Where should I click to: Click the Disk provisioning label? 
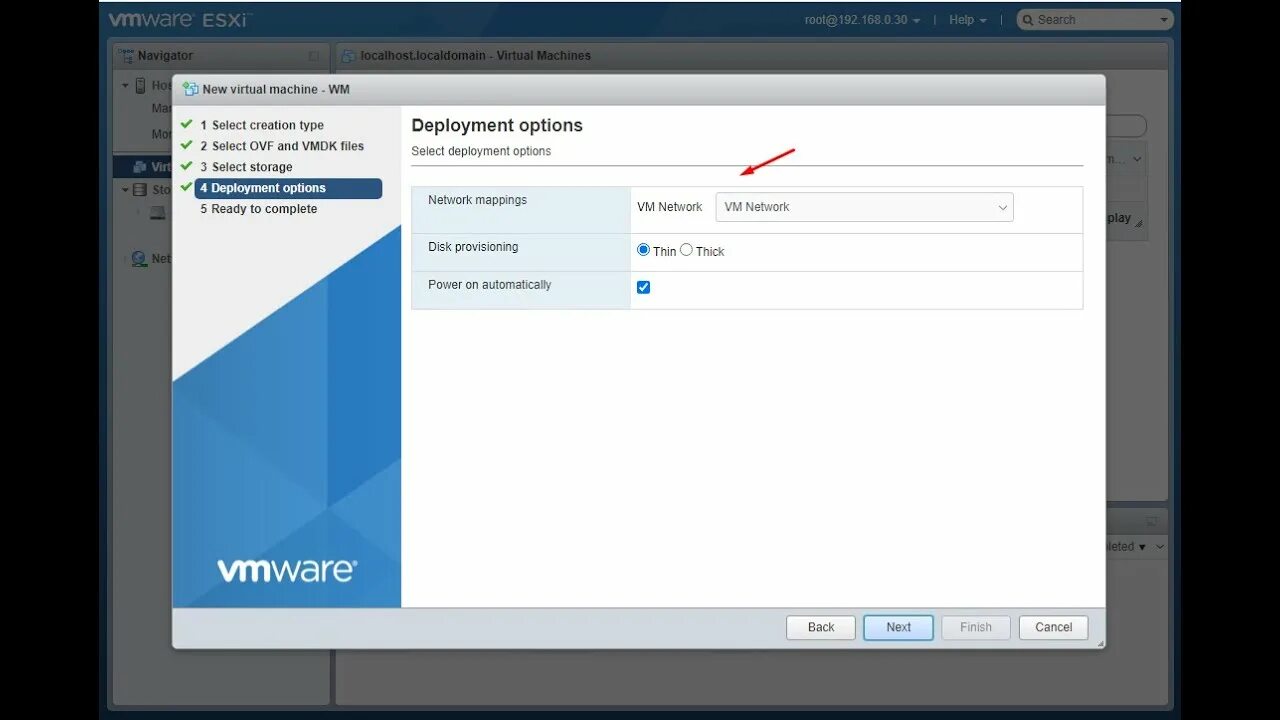(473, 247)
